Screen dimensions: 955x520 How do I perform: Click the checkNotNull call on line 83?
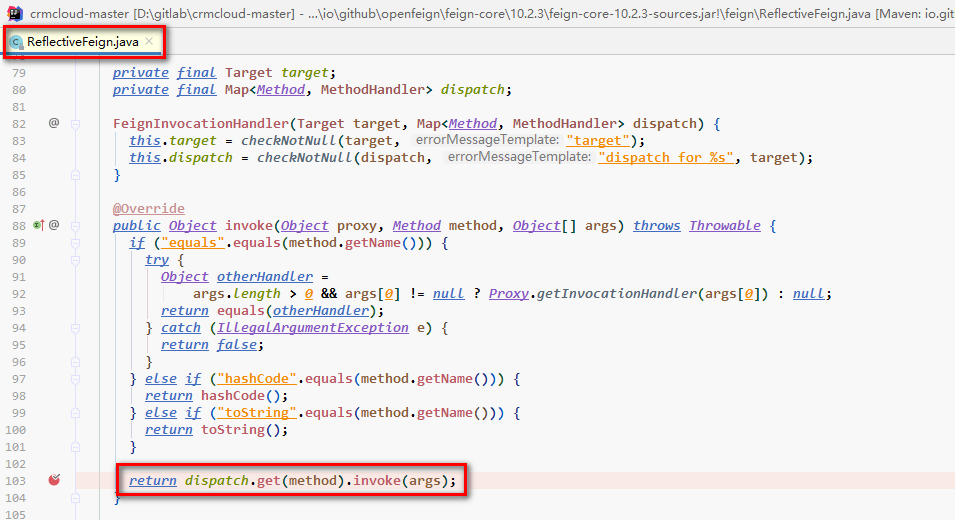[x=289, y=141]
